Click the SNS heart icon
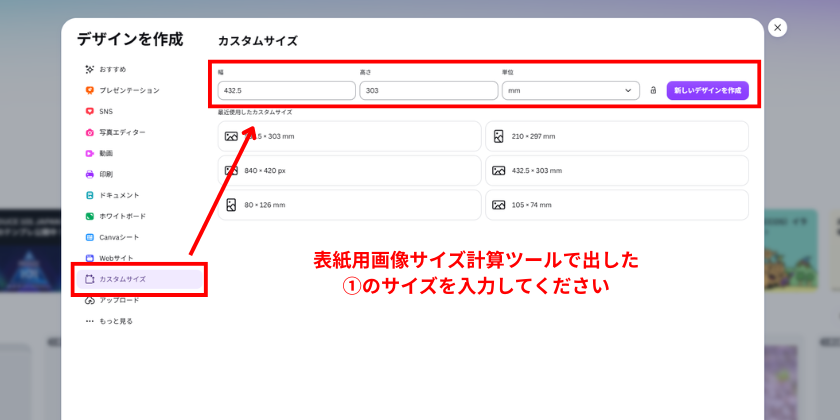The width and height of the screenshot is (840, 420). tap(89, 111)
